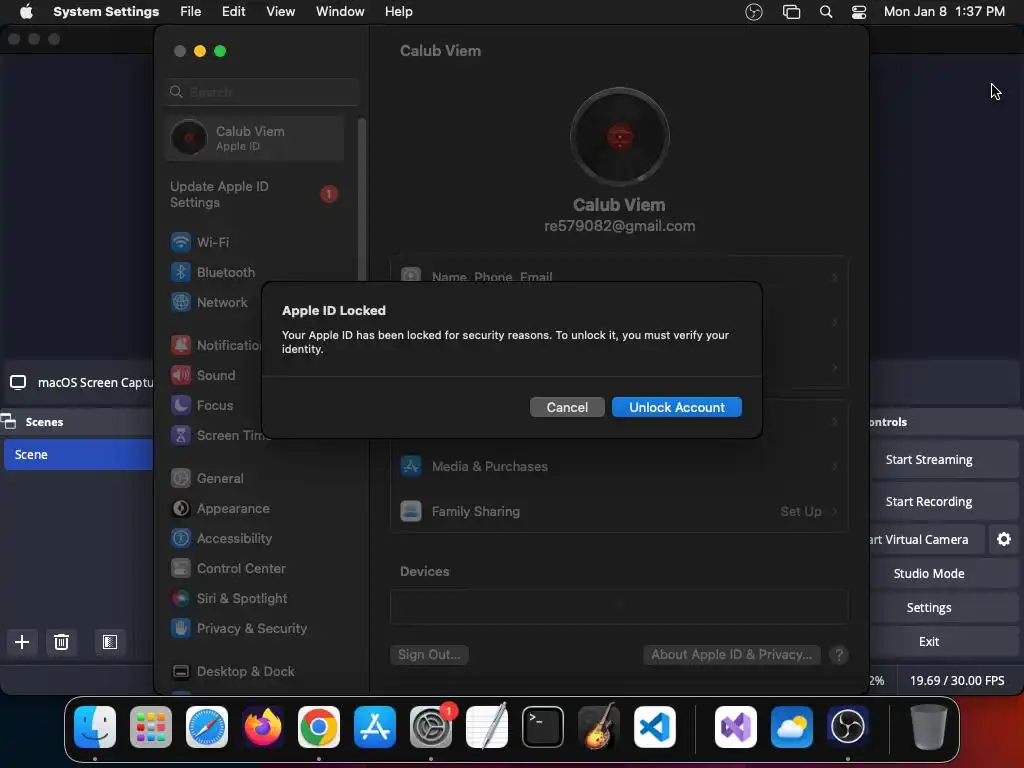Open virtual camera gear settings in OBS

(x=1004, y=539)
